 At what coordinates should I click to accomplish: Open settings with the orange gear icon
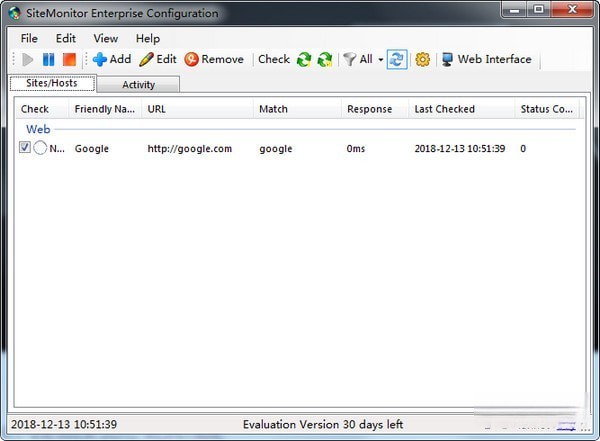[422, 59]
